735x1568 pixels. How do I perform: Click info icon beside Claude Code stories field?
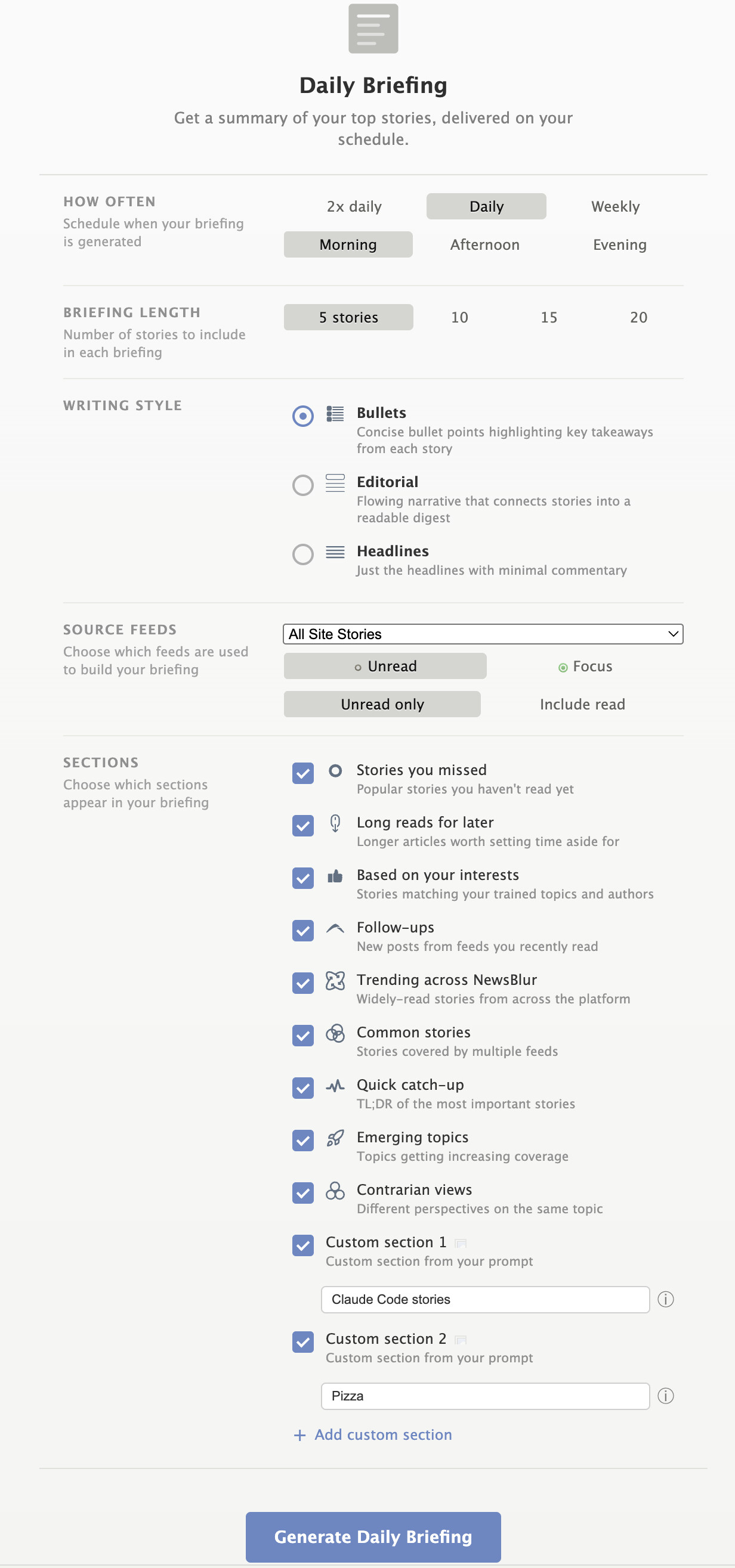click(x=666, y=1300)
